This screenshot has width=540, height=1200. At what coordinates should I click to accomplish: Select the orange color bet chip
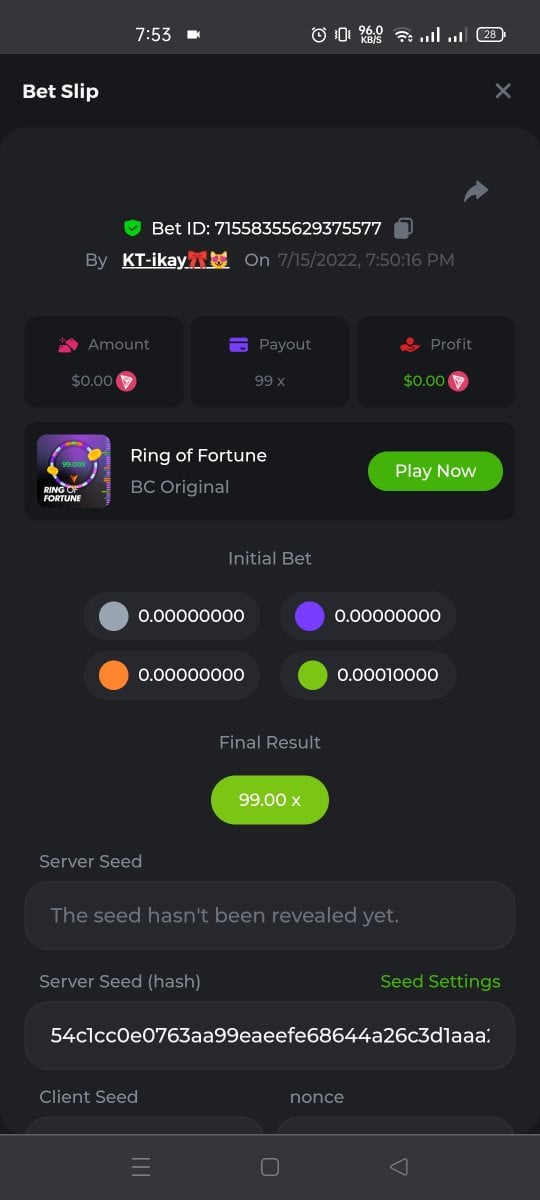coord(172,675)
